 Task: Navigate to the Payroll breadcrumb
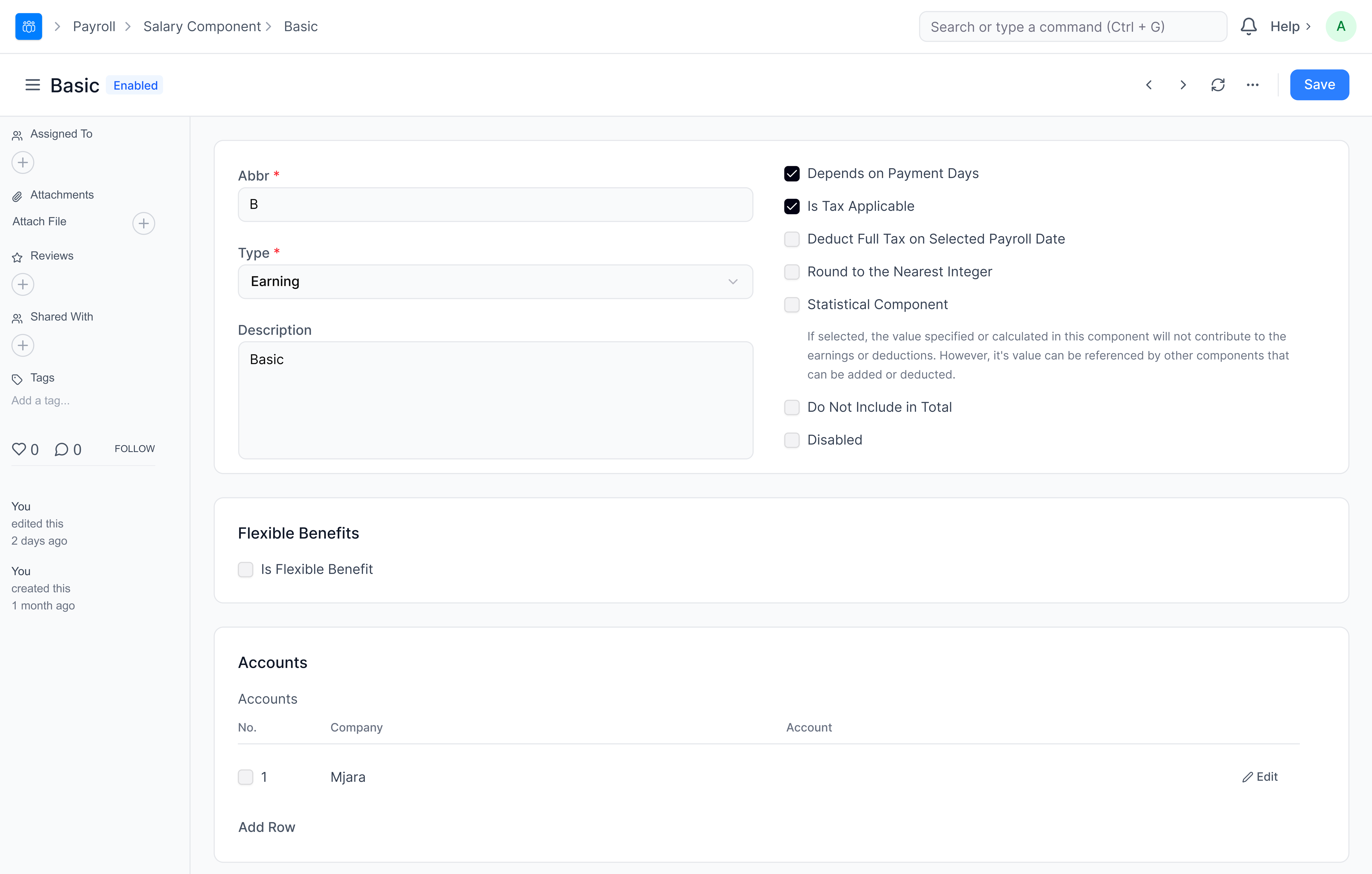(94, 26)
